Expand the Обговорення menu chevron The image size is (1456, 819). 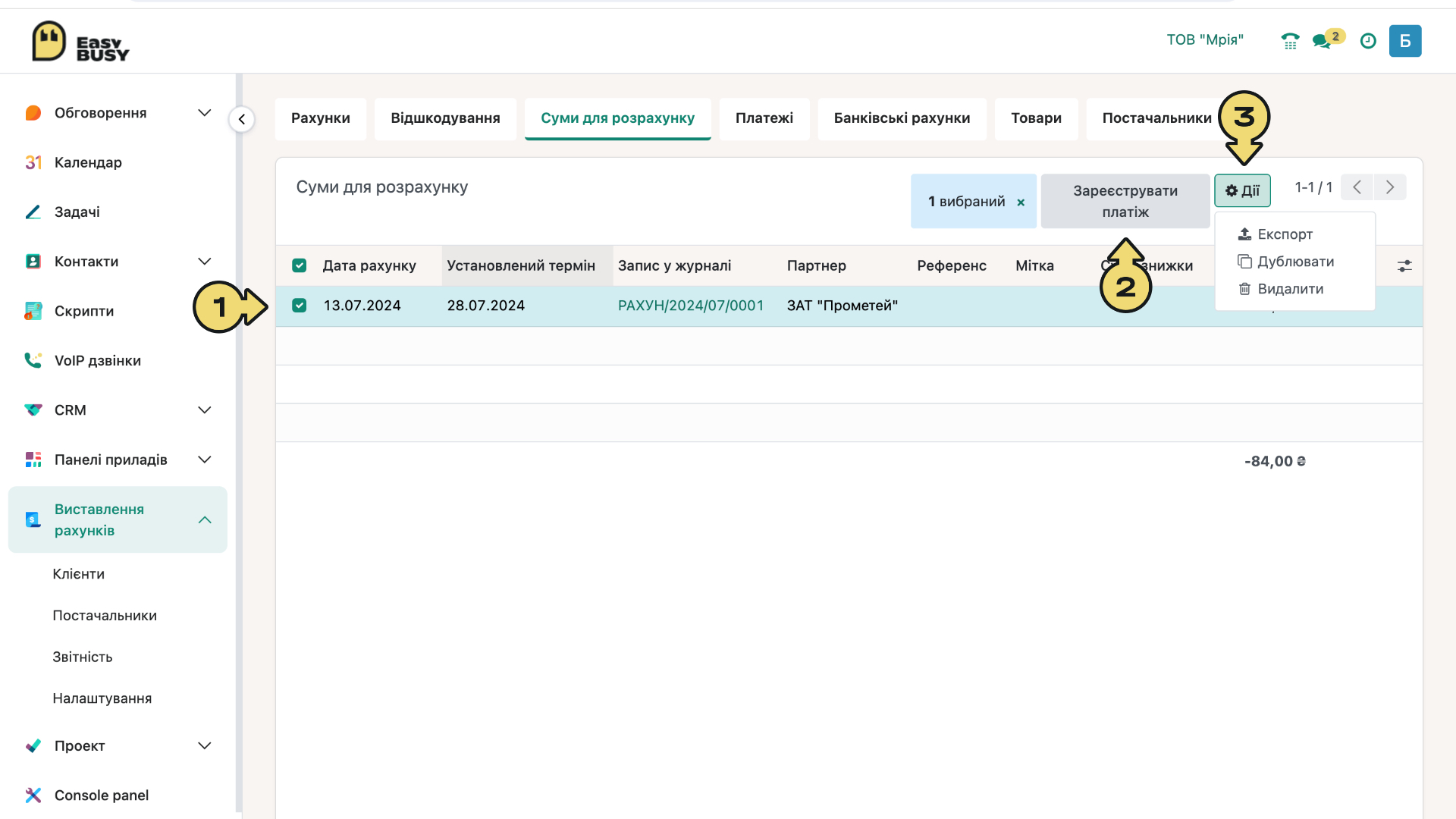pos(205,113)
